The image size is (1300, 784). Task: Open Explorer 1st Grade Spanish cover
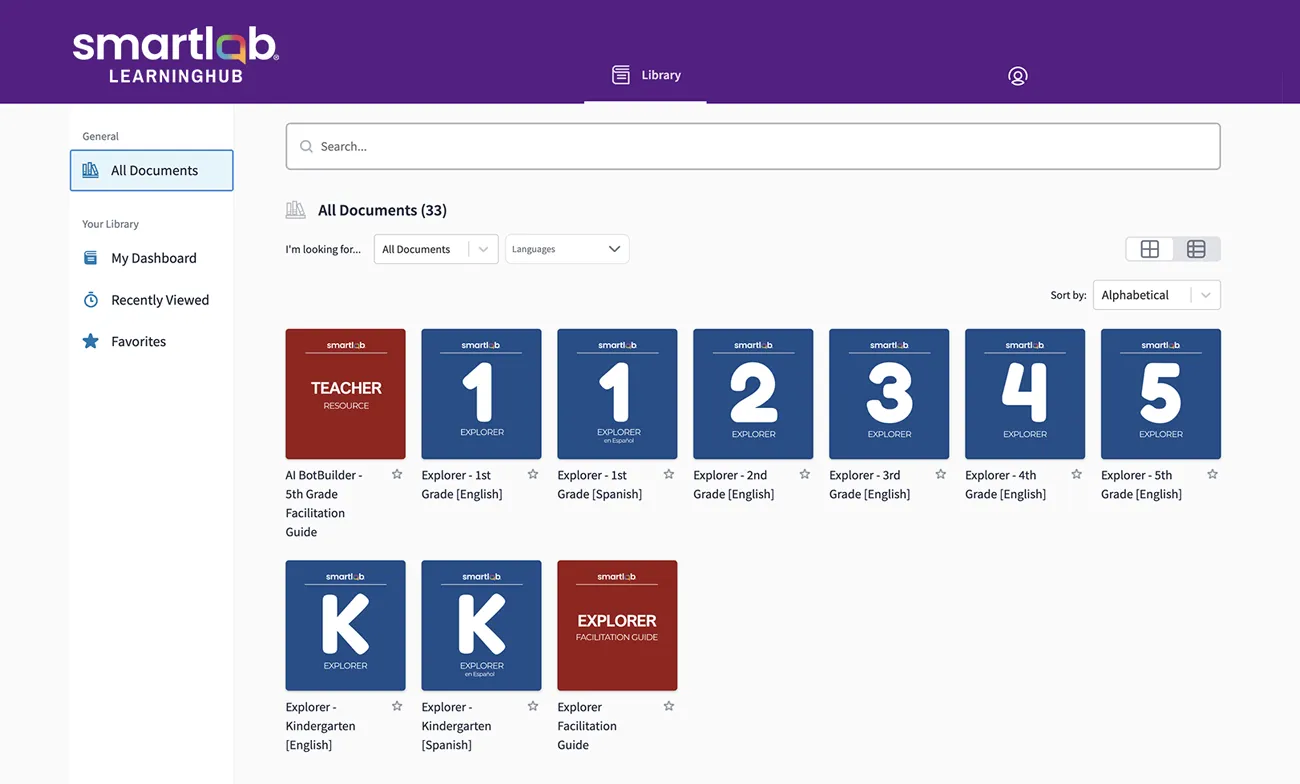618,394
